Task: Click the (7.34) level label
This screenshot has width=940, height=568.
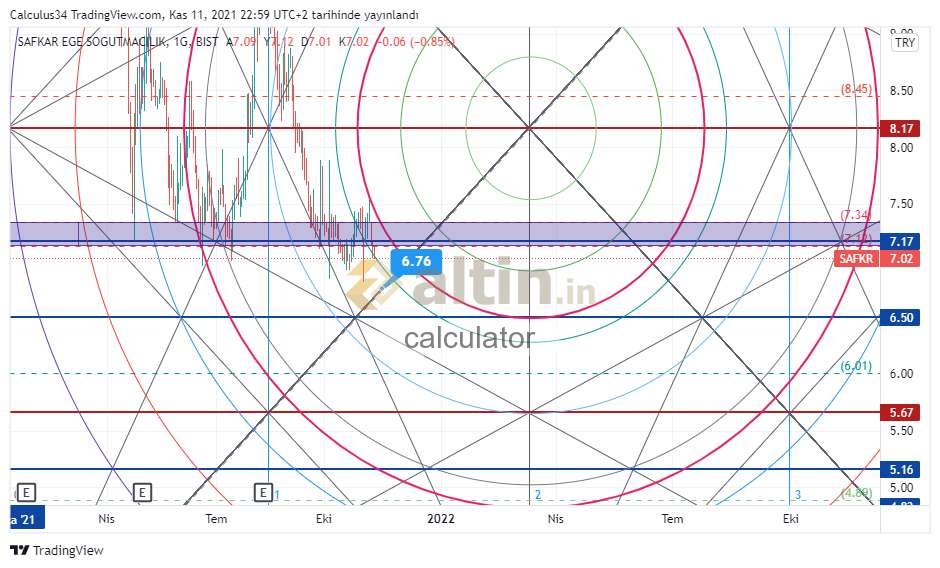Action: (855, 214)
